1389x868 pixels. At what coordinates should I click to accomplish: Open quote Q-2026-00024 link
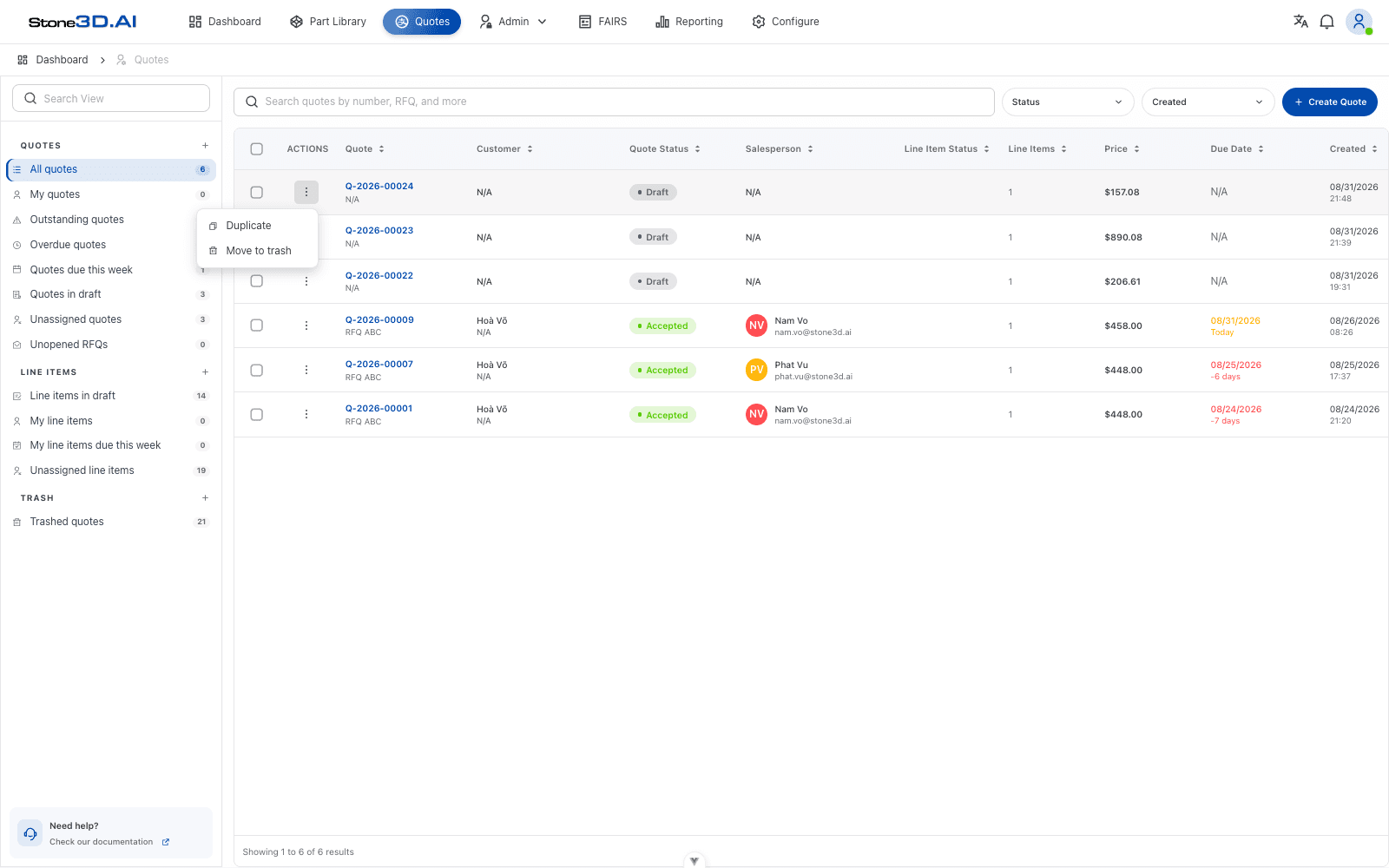click(379, 186)
